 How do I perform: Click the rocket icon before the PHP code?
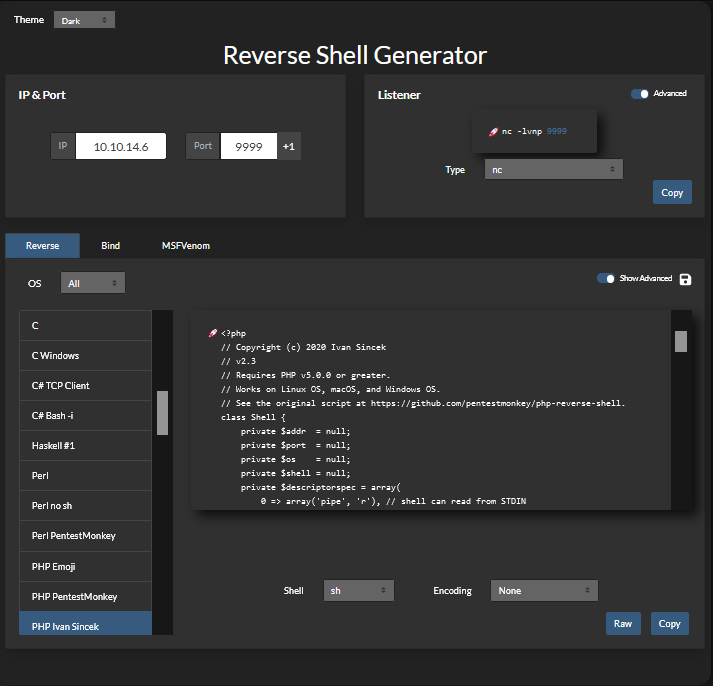(x=213, y=333)
